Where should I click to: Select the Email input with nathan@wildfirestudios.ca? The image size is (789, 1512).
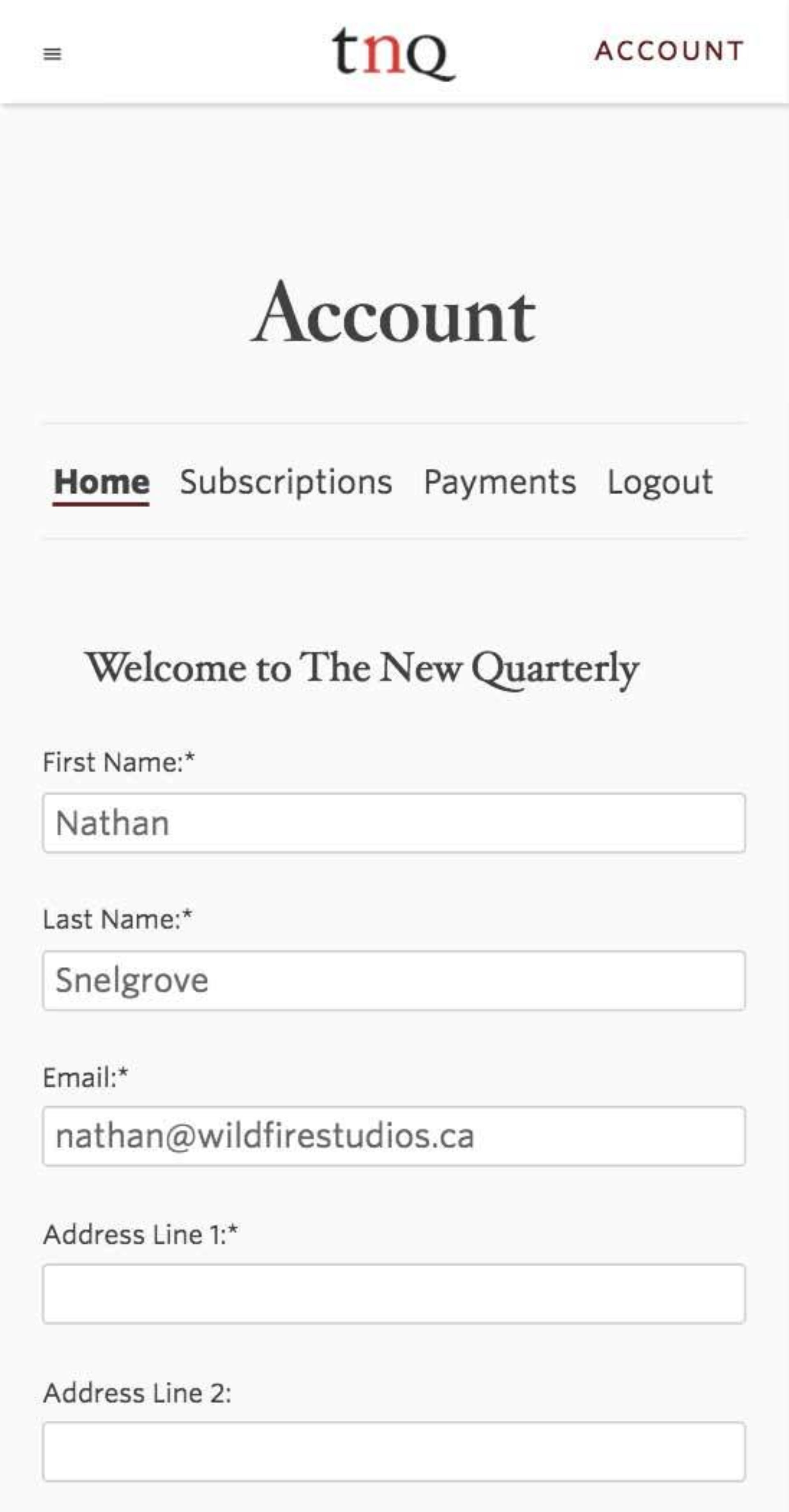pos(394,1136)
